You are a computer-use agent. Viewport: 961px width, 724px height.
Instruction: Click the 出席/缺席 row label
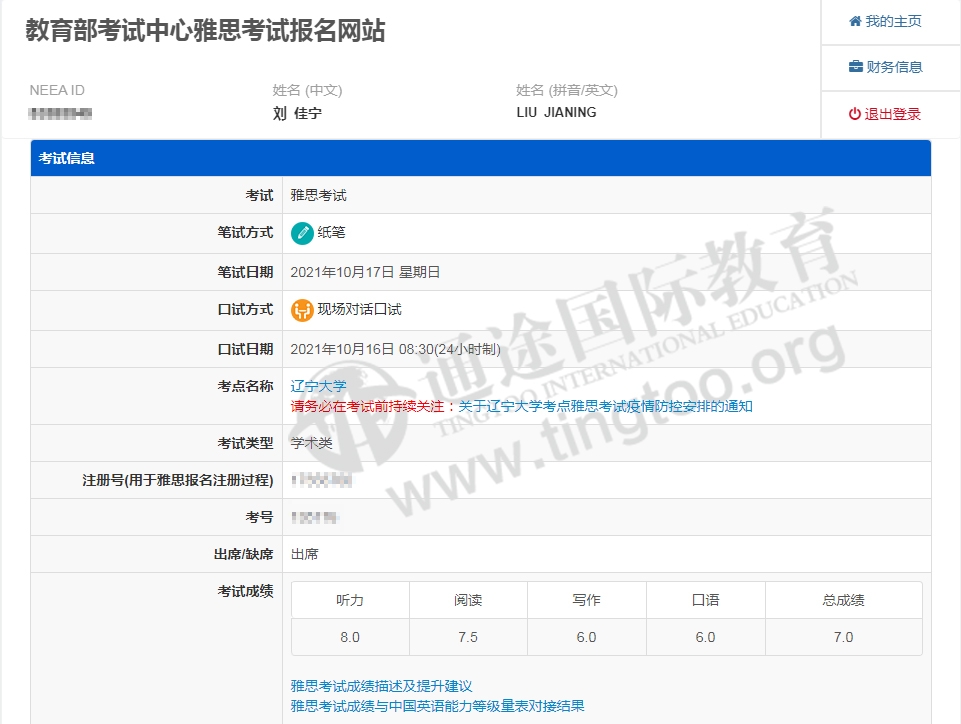click(x=243, y=554)
